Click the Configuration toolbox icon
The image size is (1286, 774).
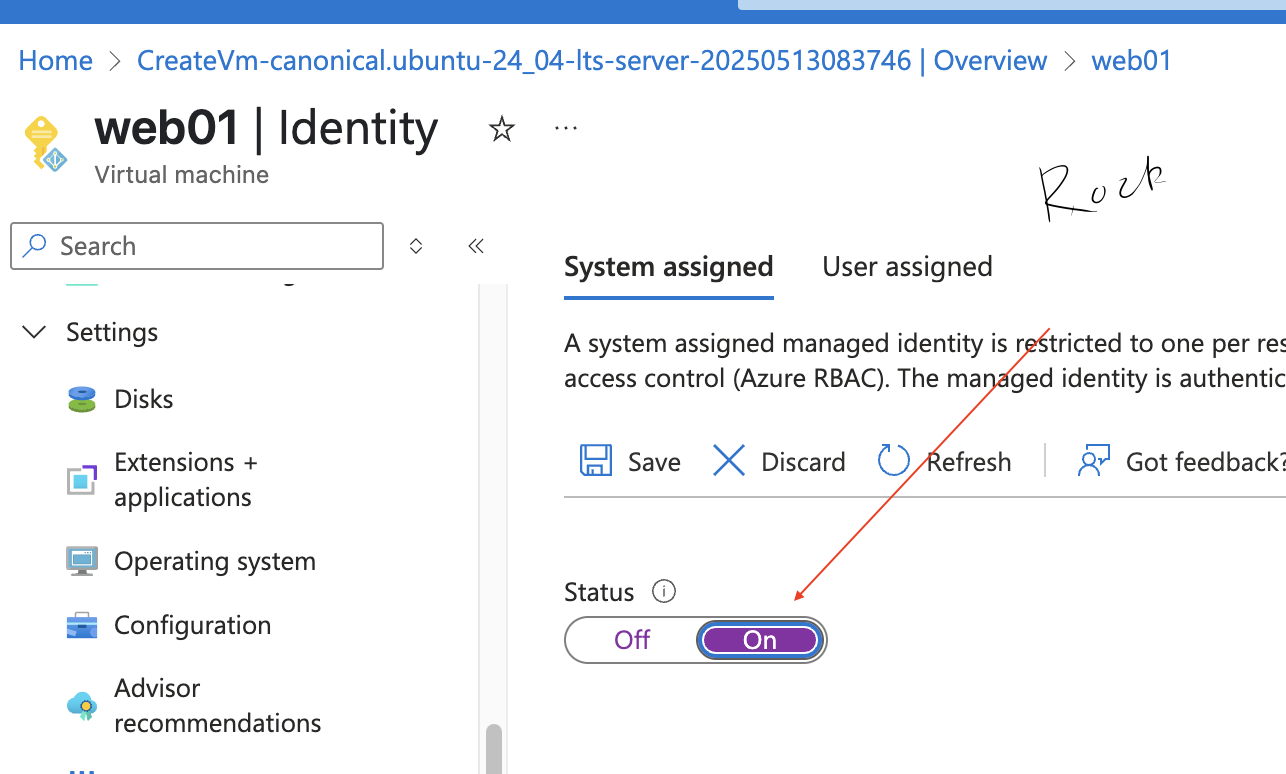click(82, 626)
